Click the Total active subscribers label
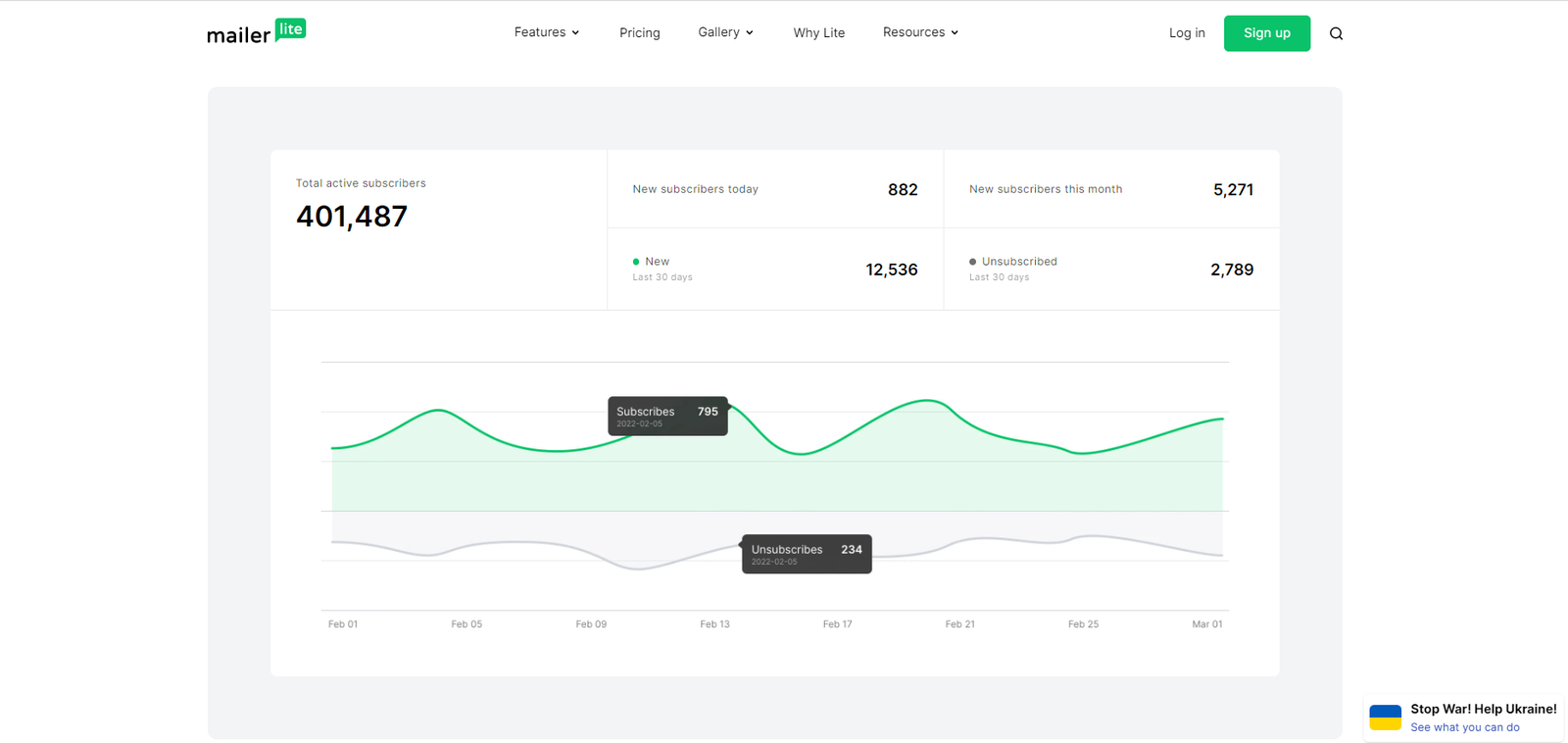The image size is (1568, 743). point(361,183)
